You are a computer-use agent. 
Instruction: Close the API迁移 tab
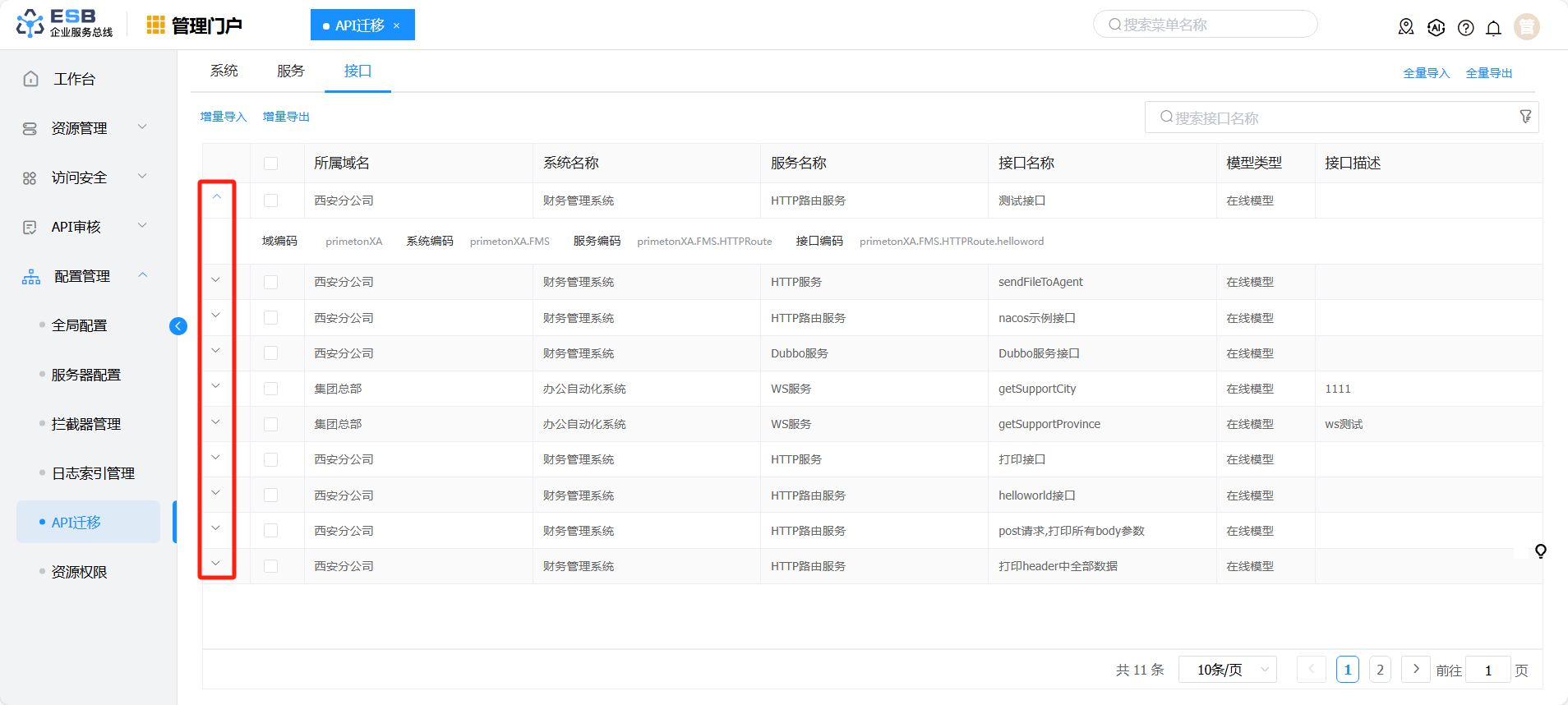[397, 25]
